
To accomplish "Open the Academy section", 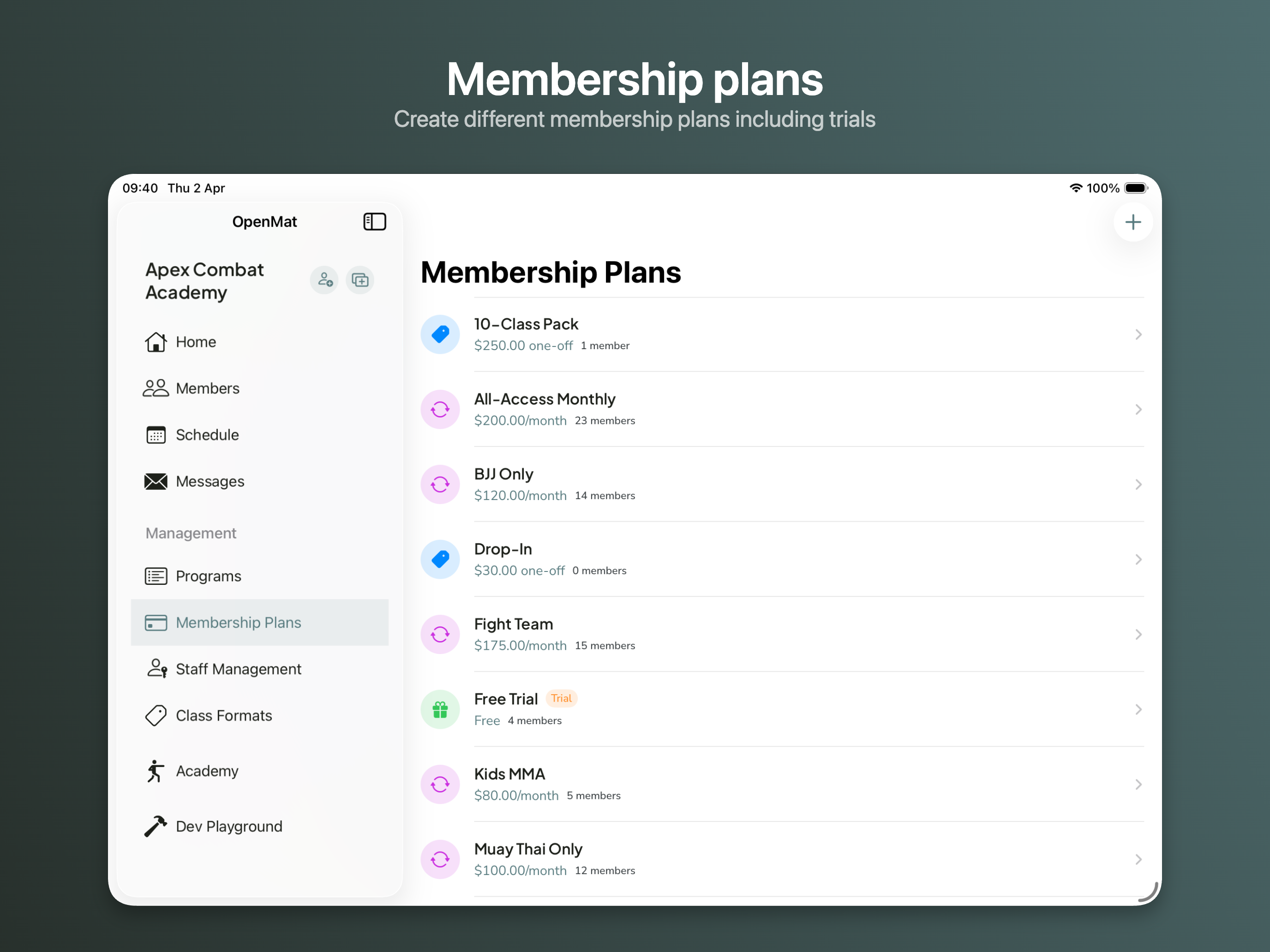I will point(206,771).
